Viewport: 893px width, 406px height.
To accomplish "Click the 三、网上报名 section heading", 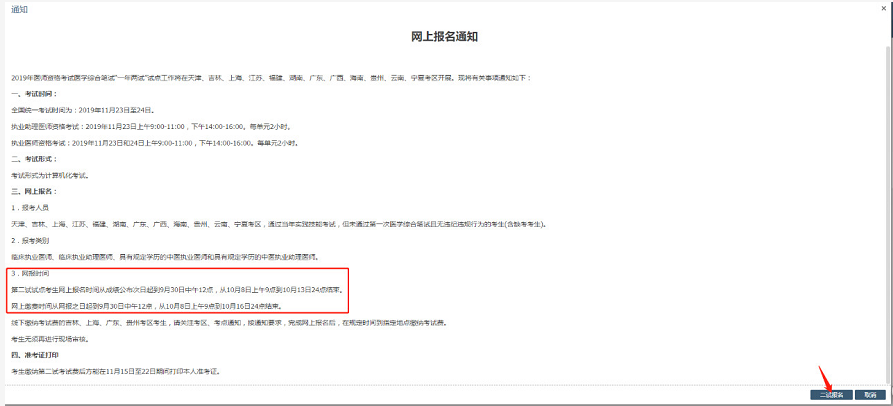I will pyautogui.click(x=36, y=191).
